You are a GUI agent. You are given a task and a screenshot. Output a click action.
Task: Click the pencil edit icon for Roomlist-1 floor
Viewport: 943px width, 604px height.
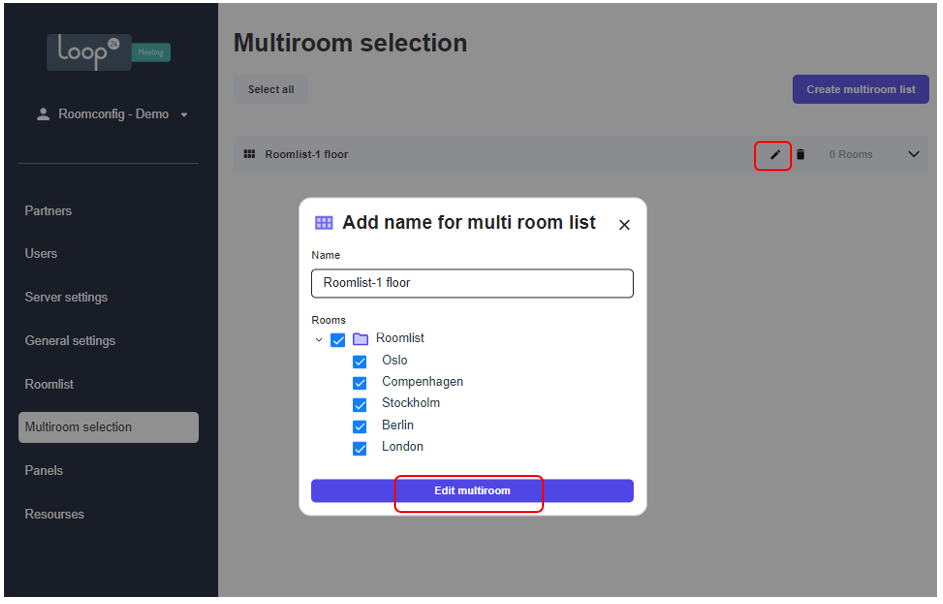775,155
